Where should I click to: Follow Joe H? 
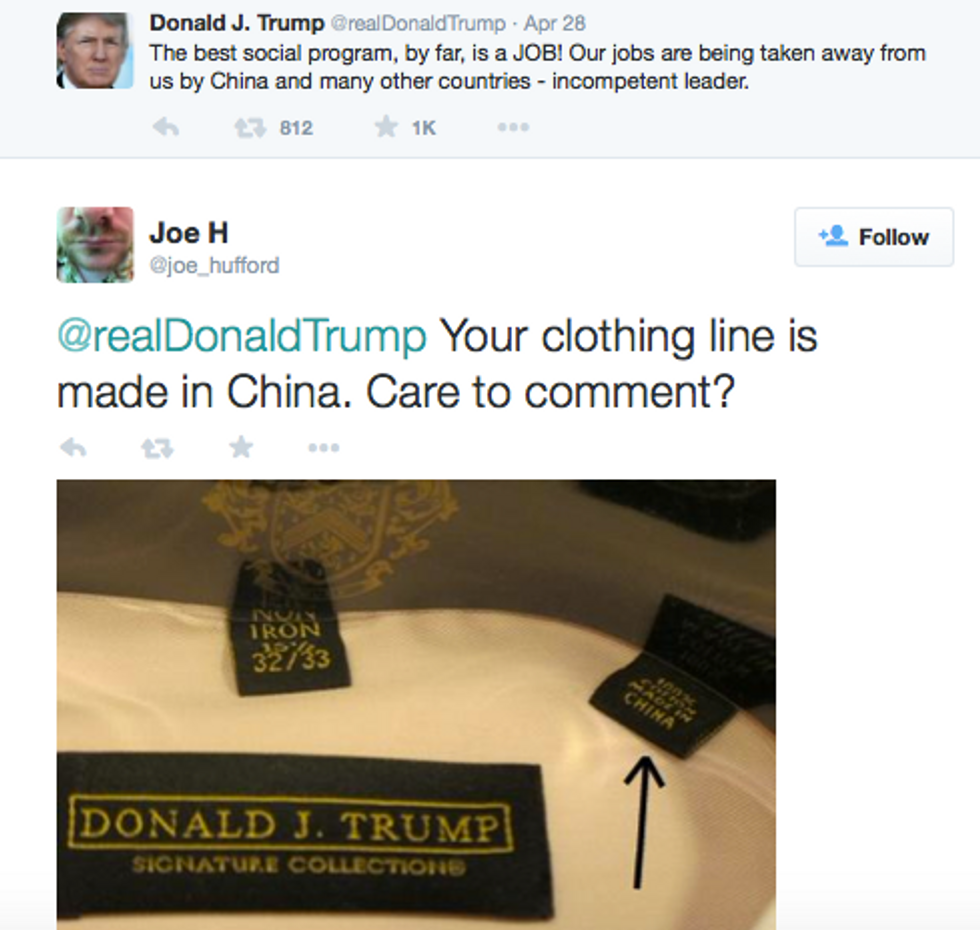click(874, 237)
